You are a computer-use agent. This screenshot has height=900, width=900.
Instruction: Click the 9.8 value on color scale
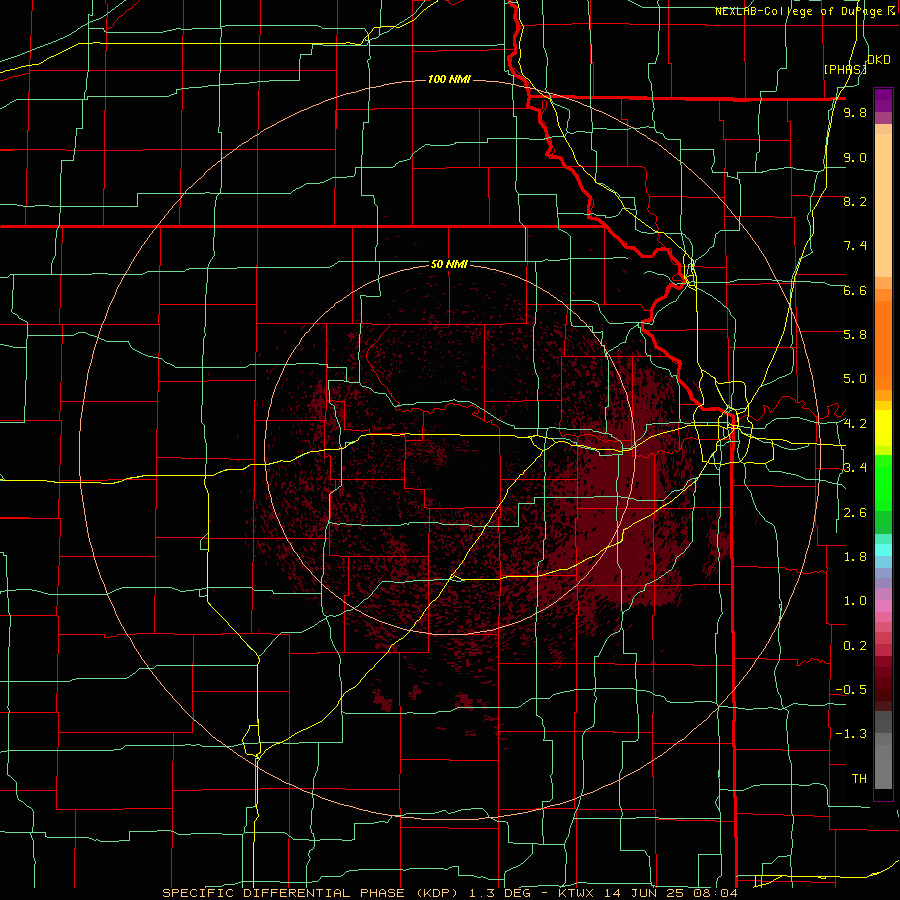click(855, 112)
